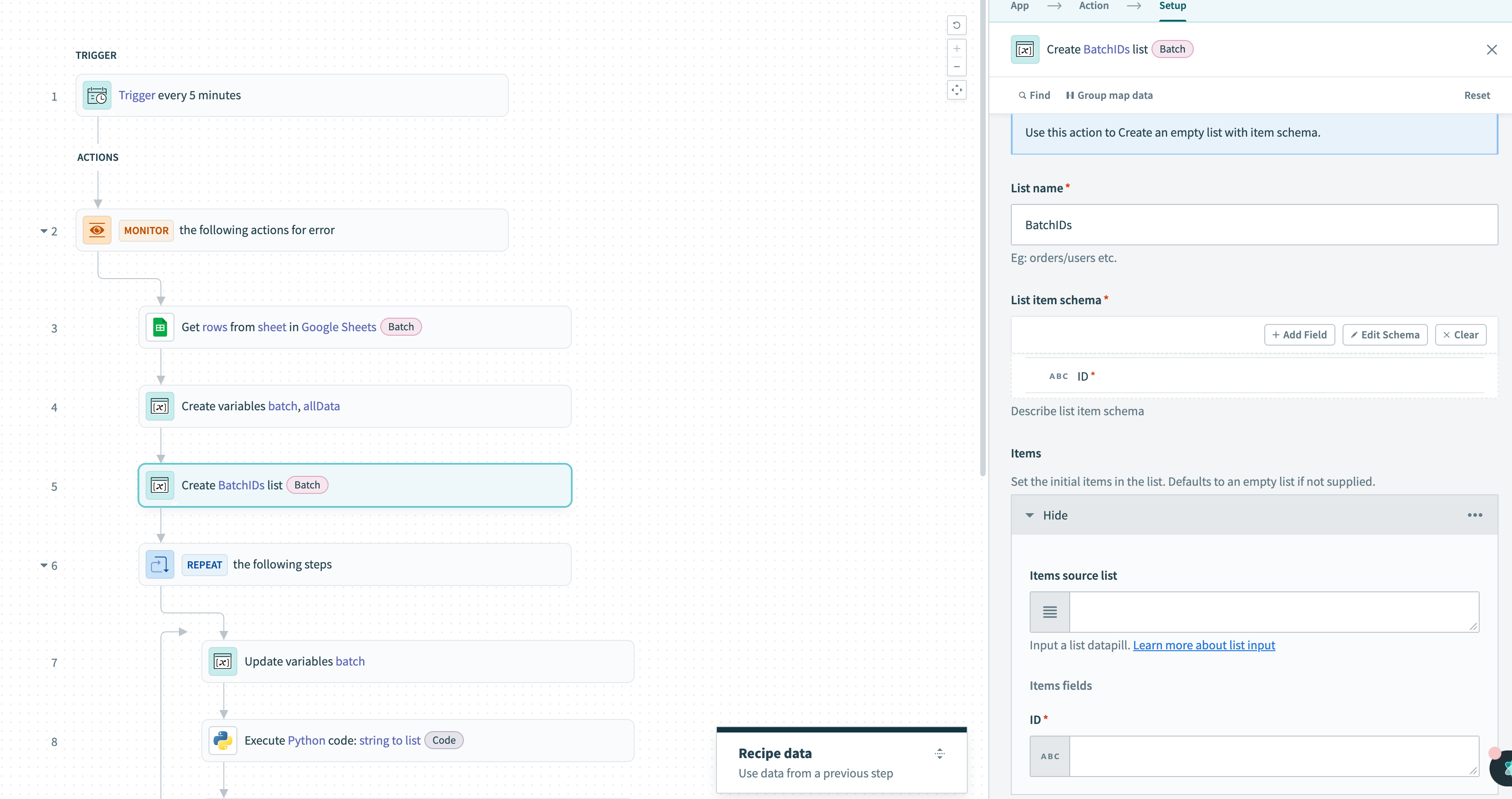Click the fit-to-screen canvas icon
The height and width of the screenshot is (799, 1512).
(x=956, y=90)
